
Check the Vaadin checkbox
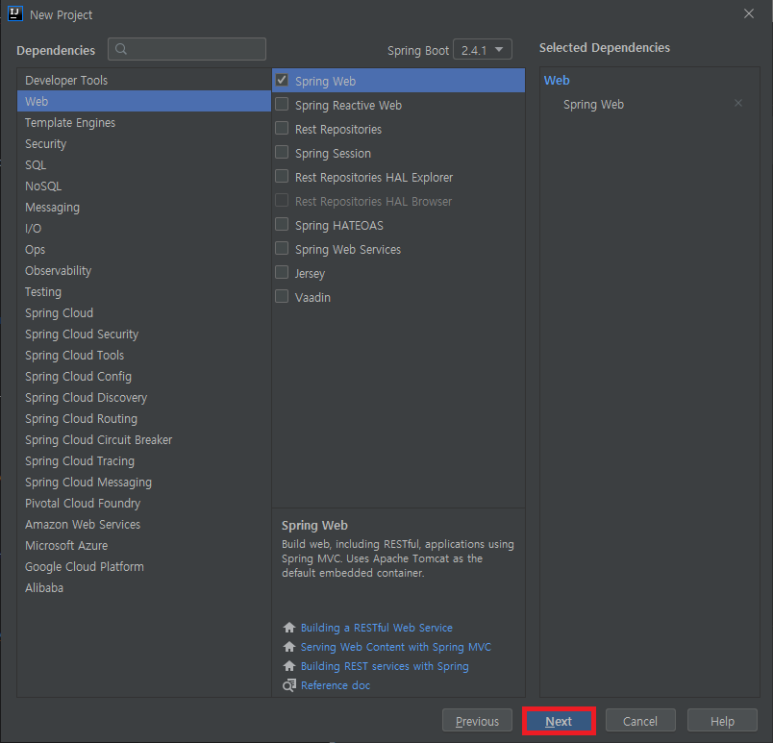tap(282, 296)
